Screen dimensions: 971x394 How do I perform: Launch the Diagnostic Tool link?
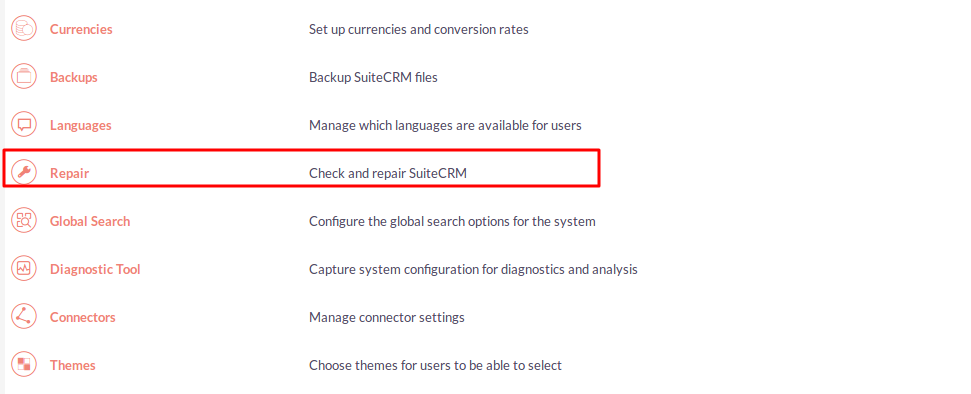[95, 269]
